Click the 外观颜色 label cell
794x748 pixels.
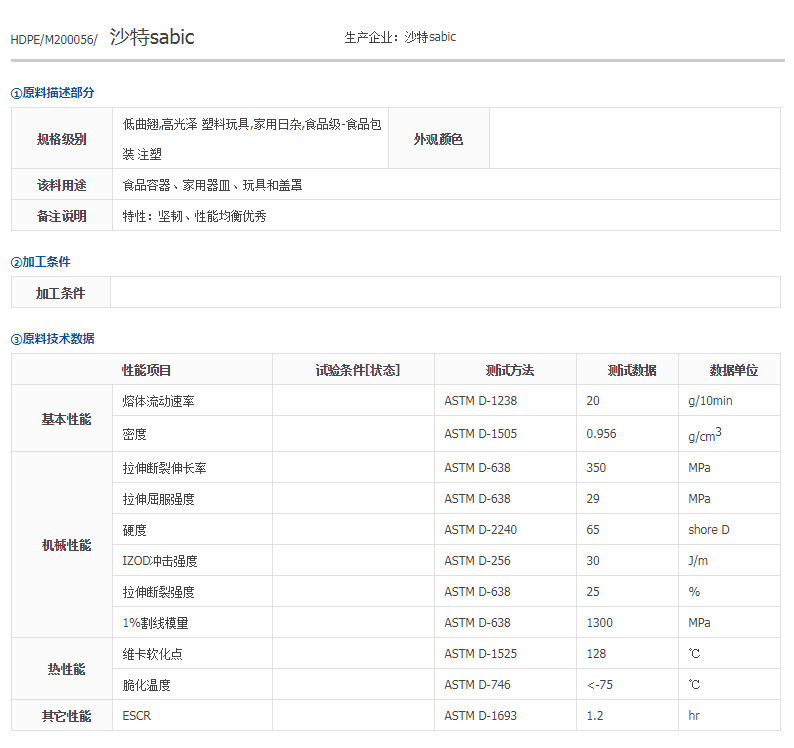point(439,139)
